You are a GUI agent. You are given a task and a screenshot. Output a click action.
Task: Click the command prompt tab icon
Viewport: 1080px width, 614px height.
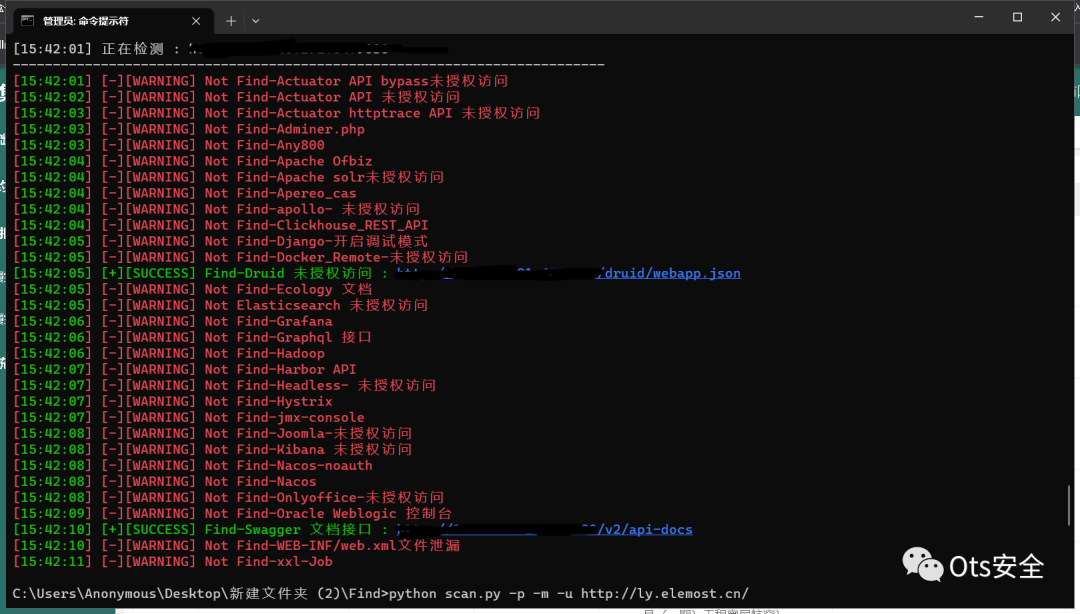point(28,21)
